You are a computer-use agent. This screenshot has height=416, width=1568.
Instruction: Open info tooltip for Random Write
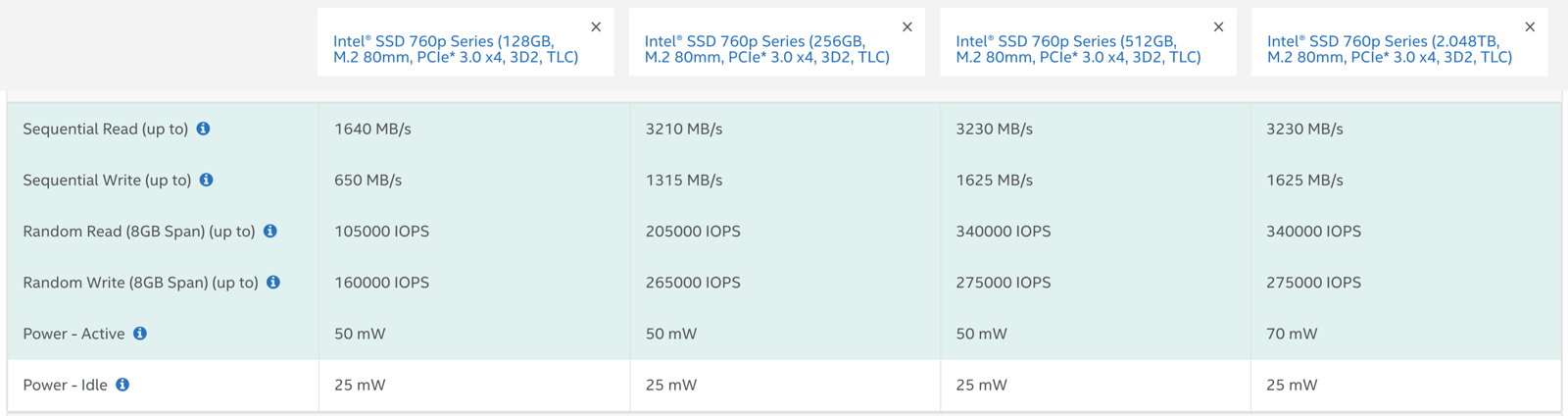click(x=273, y=282)
